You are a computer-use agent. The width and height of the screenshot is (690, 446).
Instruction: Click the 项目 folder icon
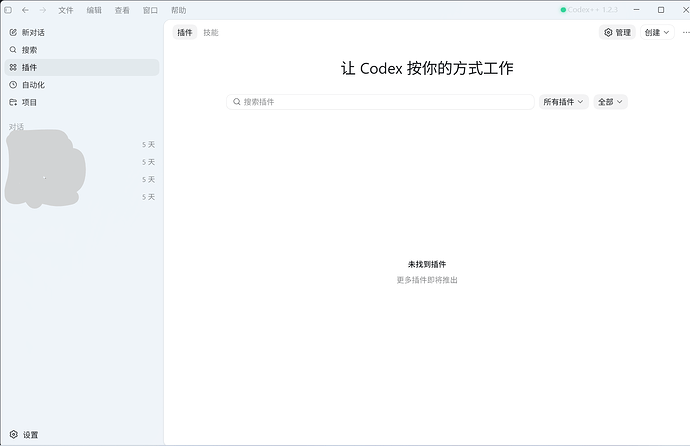click(x=13, y=102)
